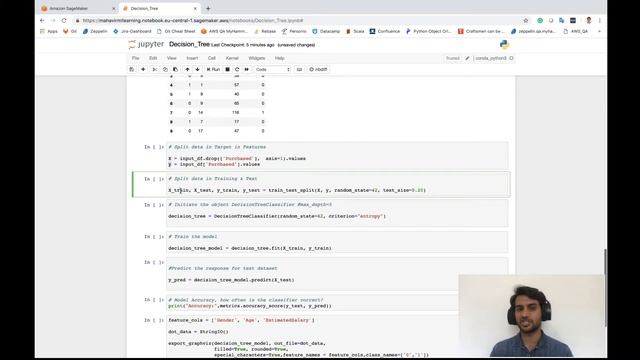Cut selected cells with scissors icon
Viewport: 640px width, 360px height.
coord(155,69)
